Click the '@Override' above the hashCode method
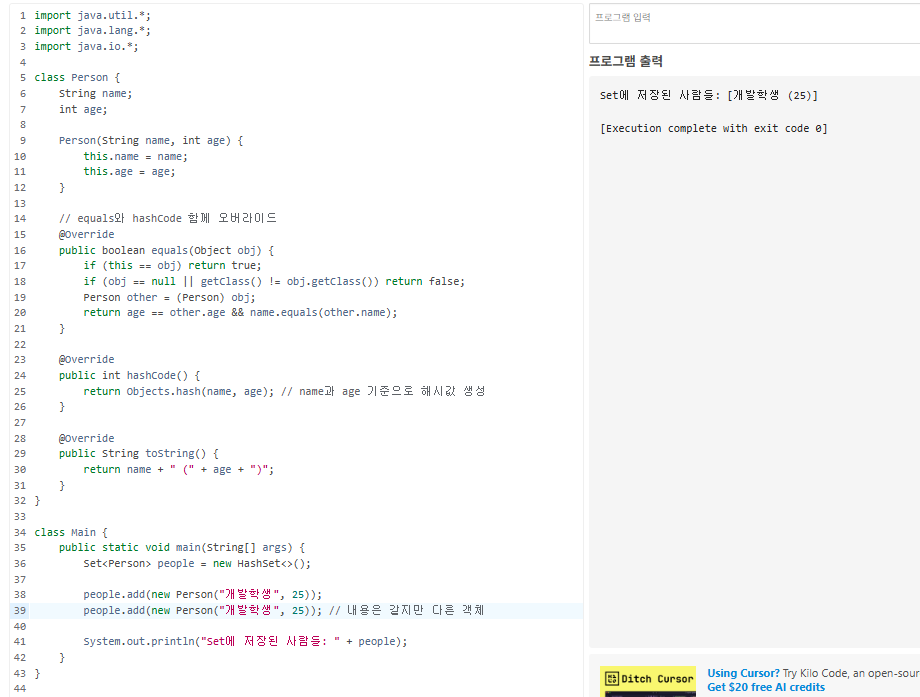 click(86, 359)
